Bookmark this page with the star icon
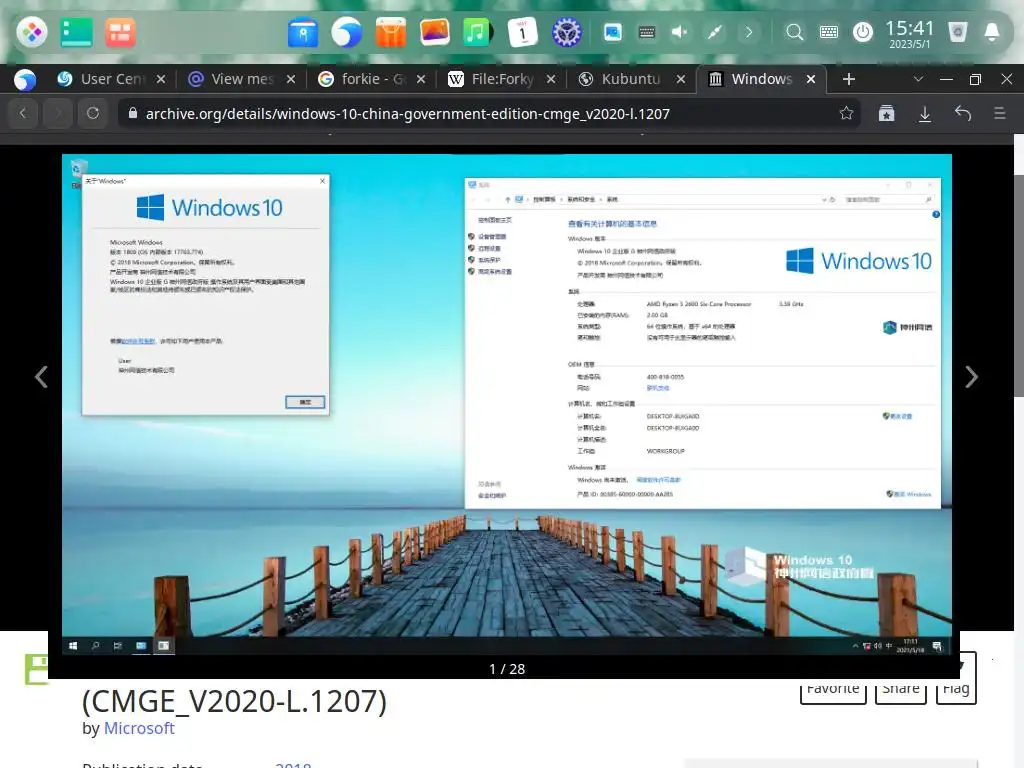This screenshot has height=768, width=1024. (846, 113)
